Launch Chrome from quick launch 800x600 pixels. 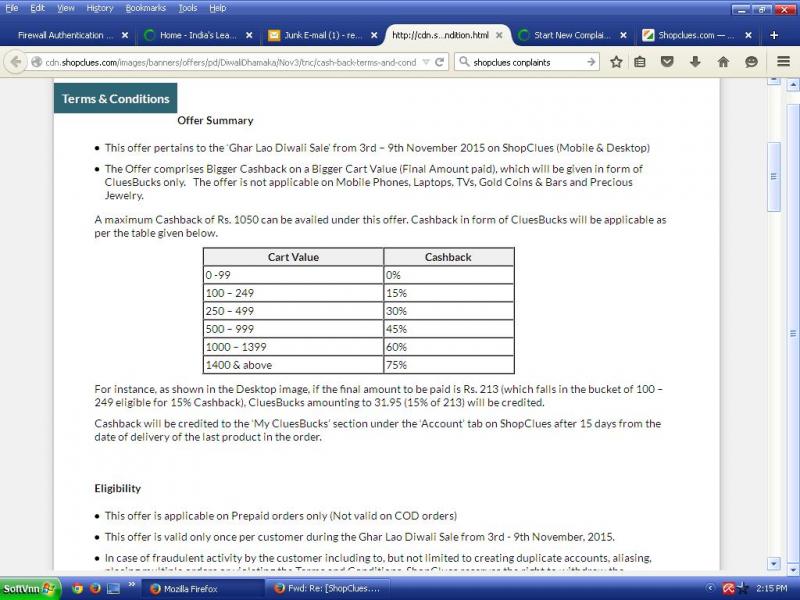tap(77, 588)
